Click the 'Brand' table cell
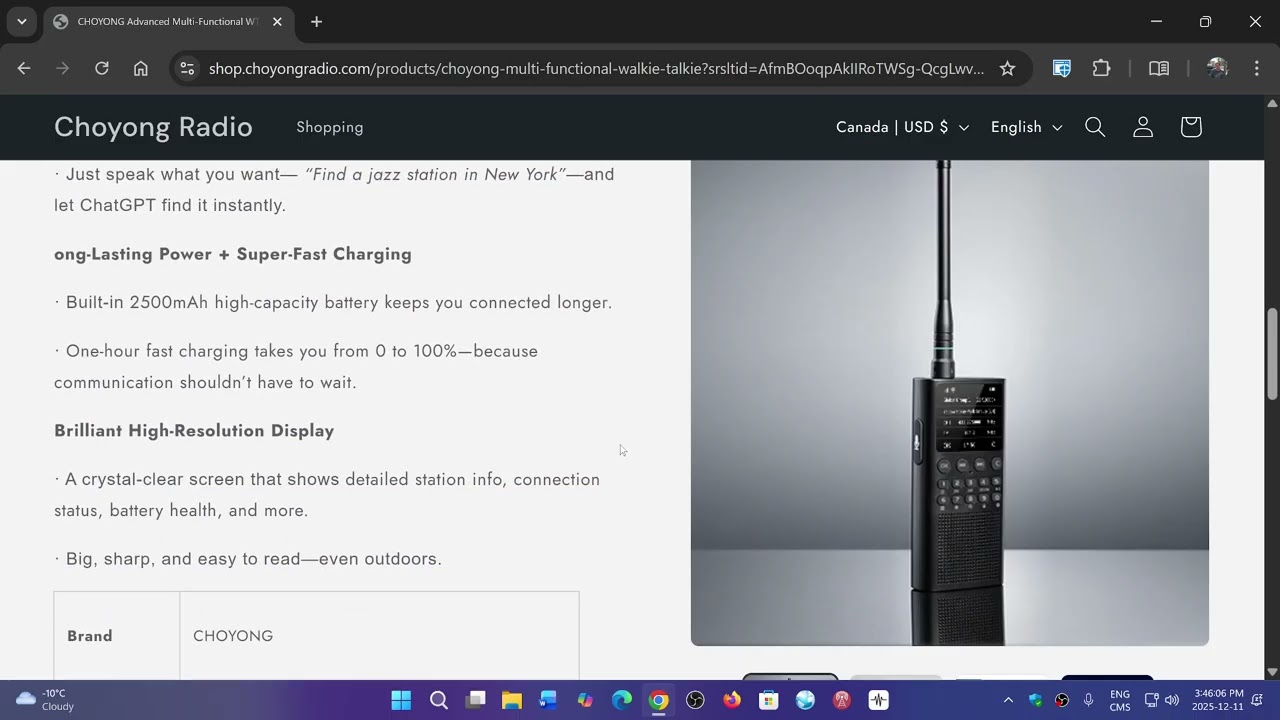1280x720 pixels. (90, 636)
